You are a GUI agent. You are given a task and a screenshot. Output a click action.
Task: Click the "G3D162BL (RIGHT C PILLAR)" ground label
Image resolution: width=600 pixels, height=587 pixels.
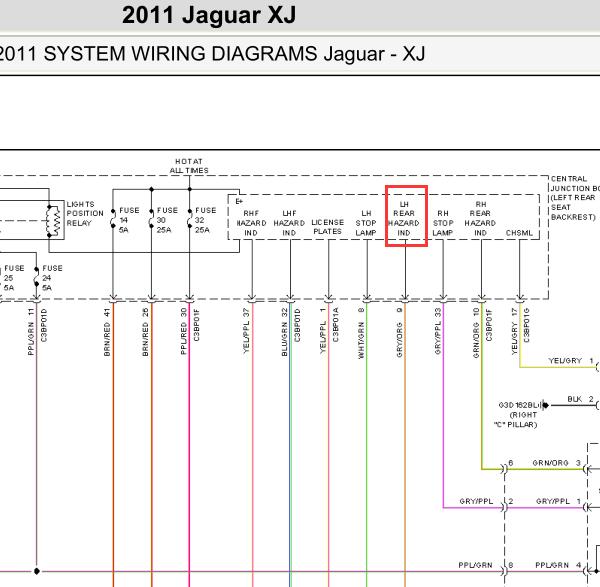518,415
